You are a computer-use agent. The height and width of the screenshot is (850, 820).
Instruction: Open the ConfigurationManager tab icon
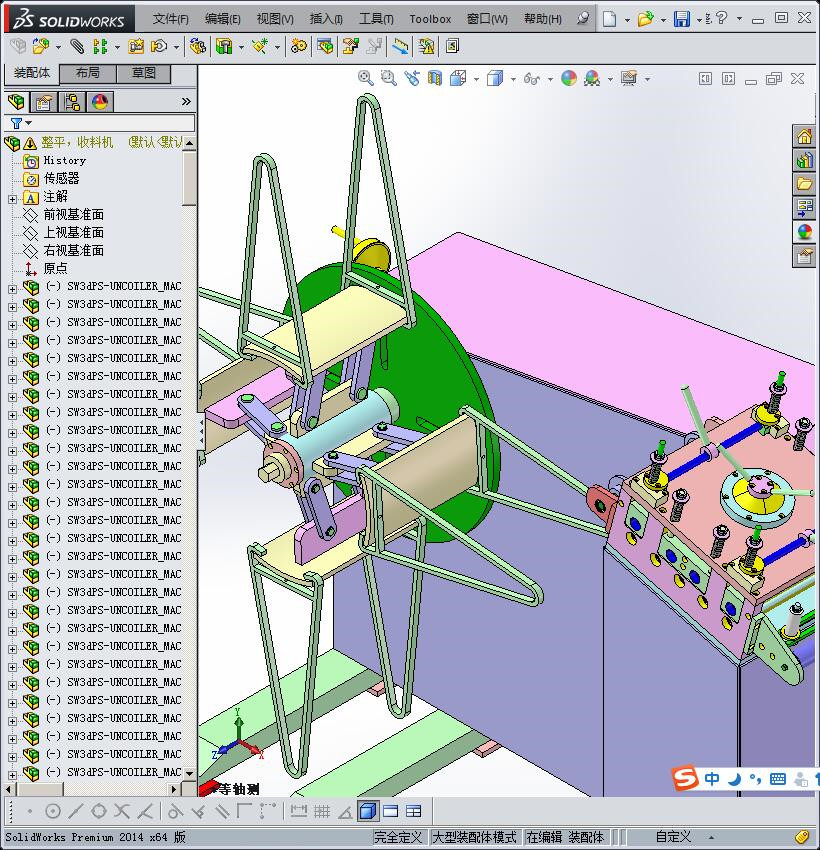[x=72, y=101]
